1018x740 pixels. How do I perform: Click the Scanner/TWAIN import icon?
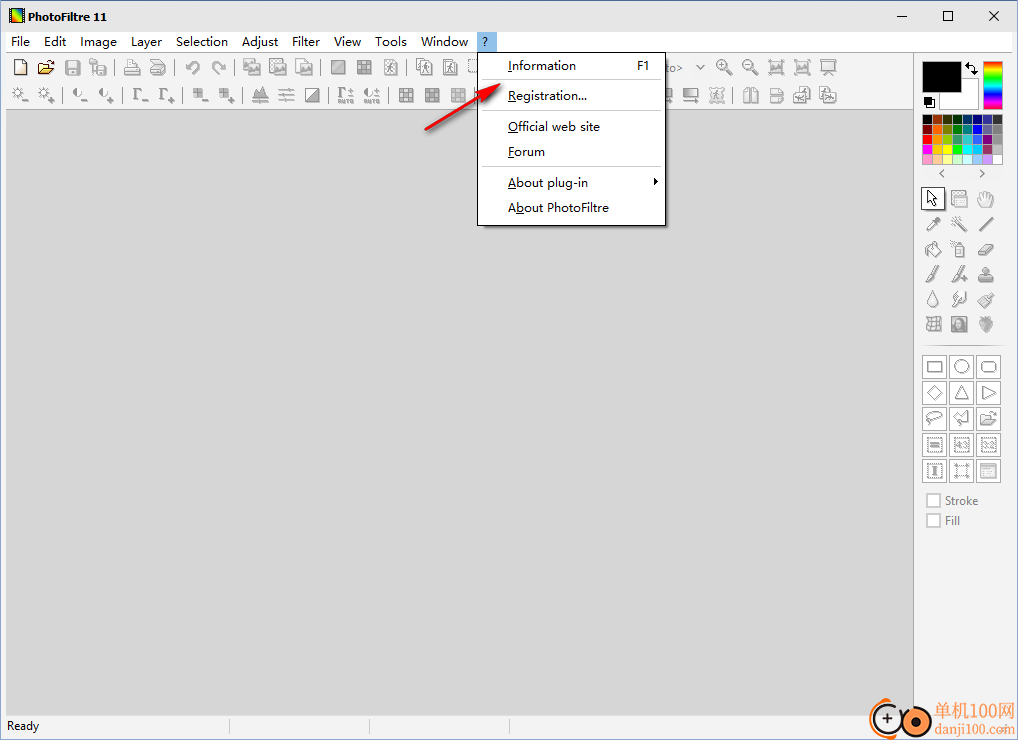tap(158, 68)
